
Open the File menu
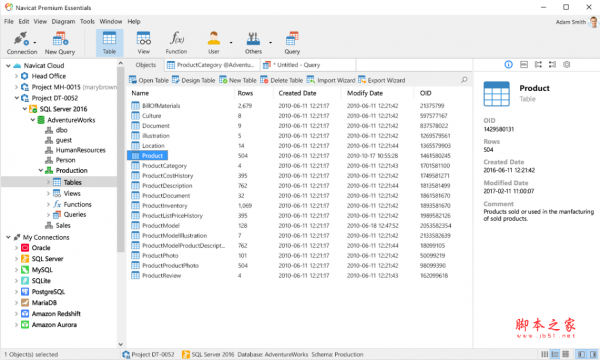[9, 21]
